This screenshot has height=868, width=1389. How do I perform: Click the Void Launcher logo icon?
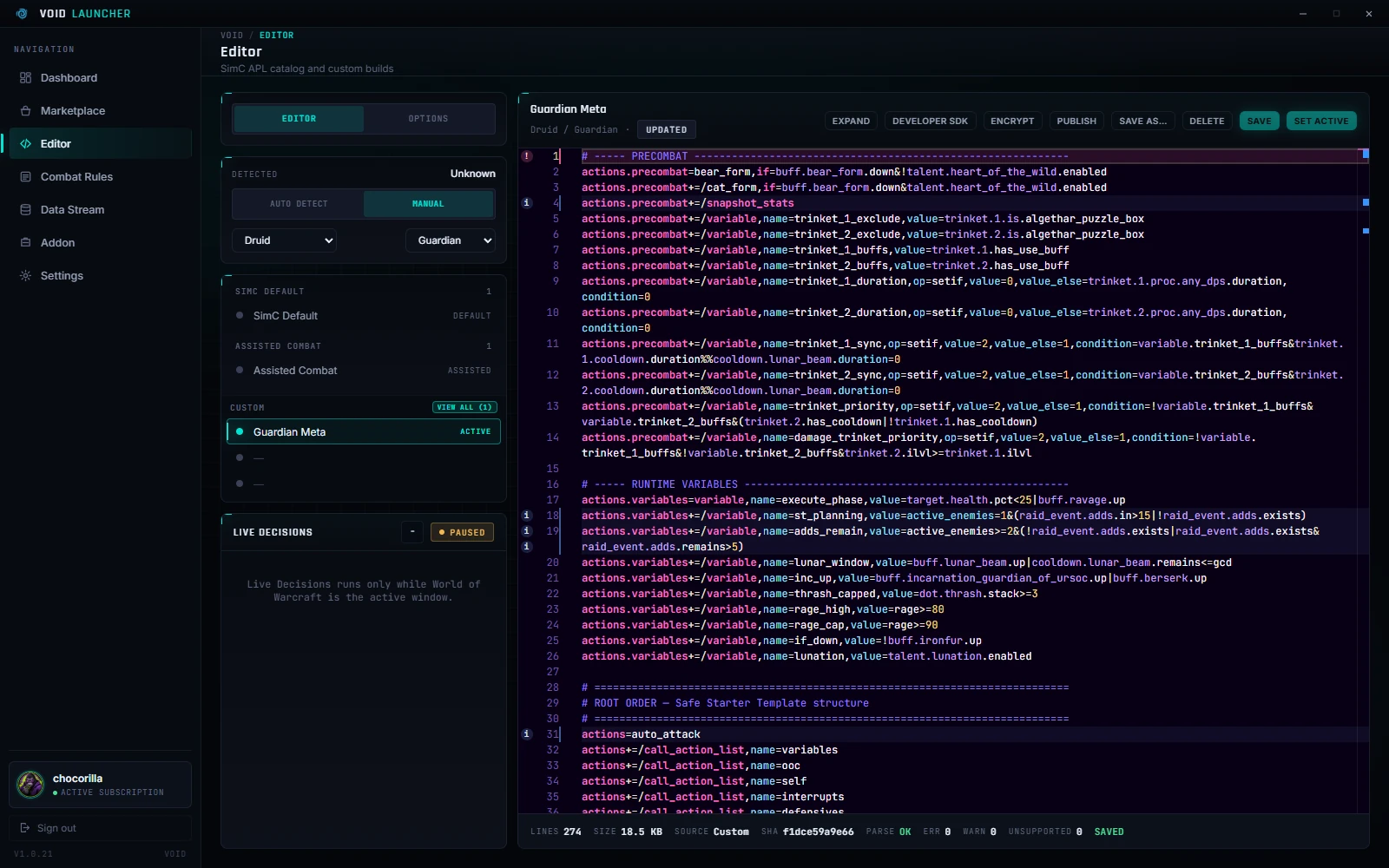coord(22,14)
